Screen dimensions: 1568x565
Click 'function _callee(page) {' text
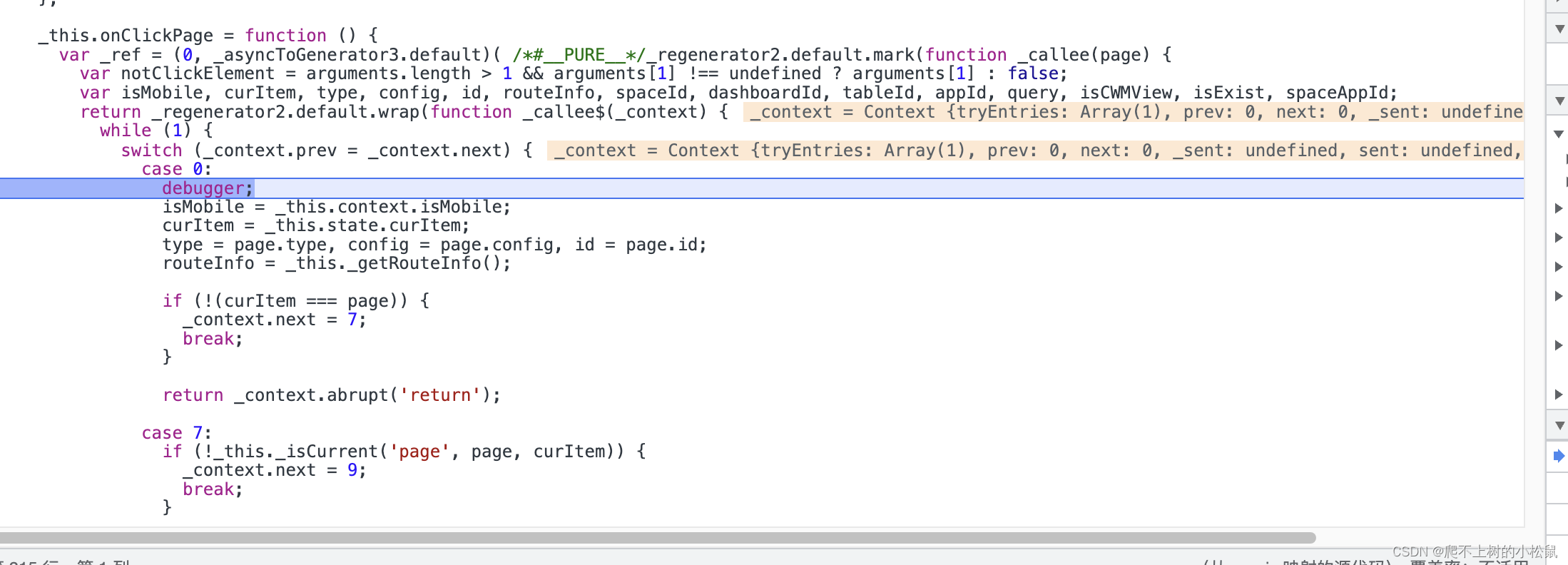pos(1049,55)
